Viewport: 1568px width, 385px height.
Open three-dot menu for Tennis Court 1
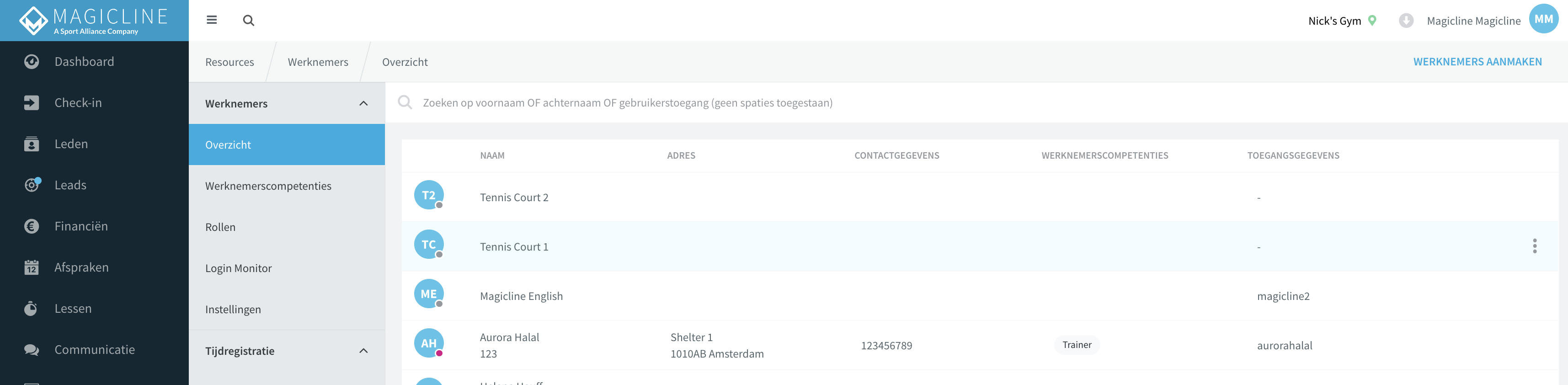[x=1535, y=246]
